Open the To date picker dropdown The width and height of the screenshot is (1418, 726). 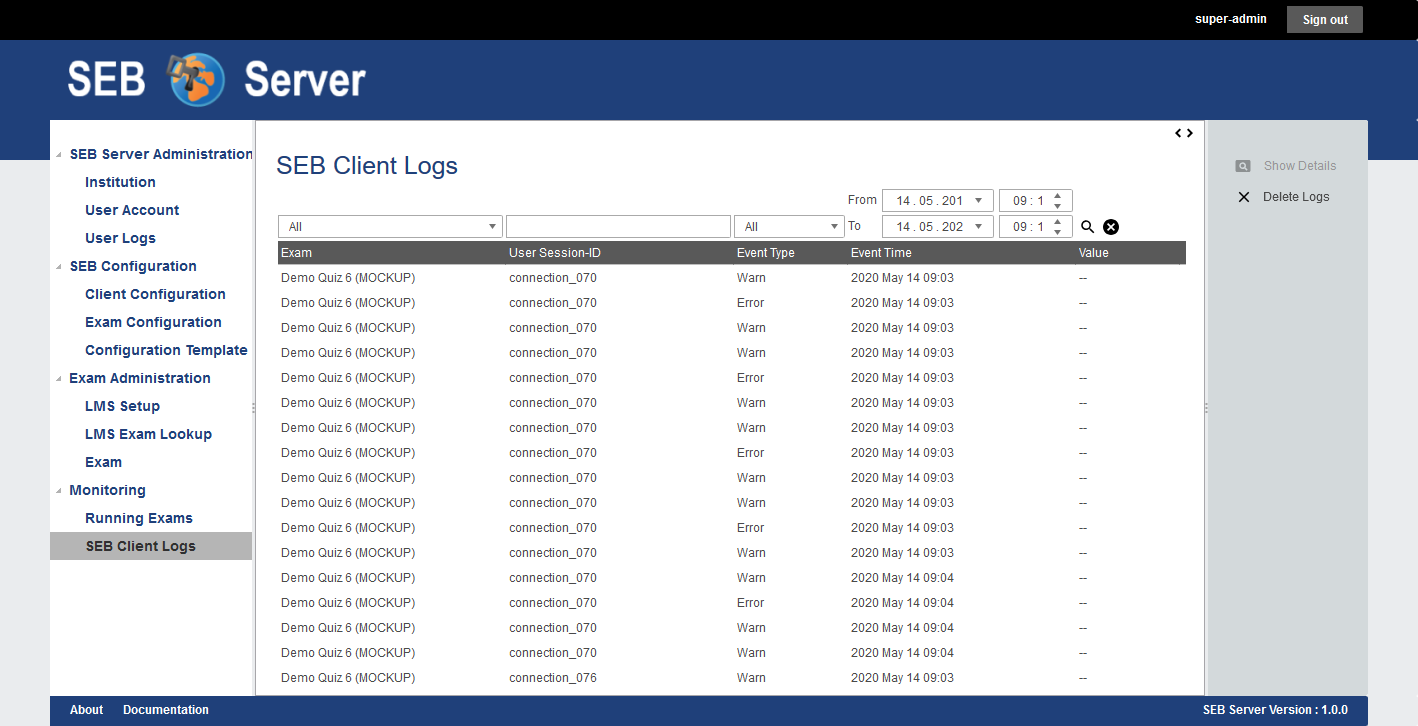coord(978,227)
